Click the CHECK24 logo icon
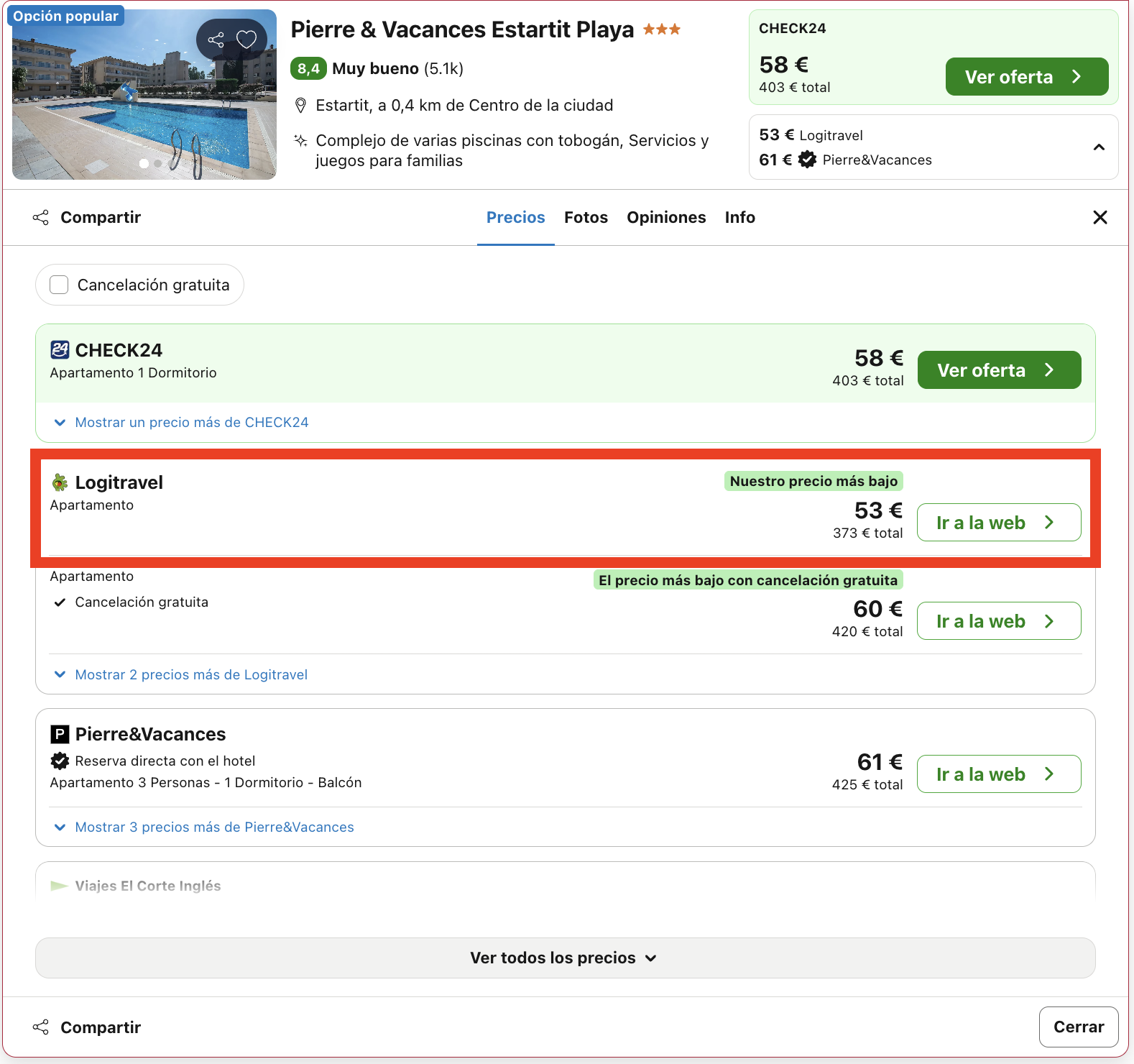The width and height of the screenshot is (1134, 1064). 60,350
